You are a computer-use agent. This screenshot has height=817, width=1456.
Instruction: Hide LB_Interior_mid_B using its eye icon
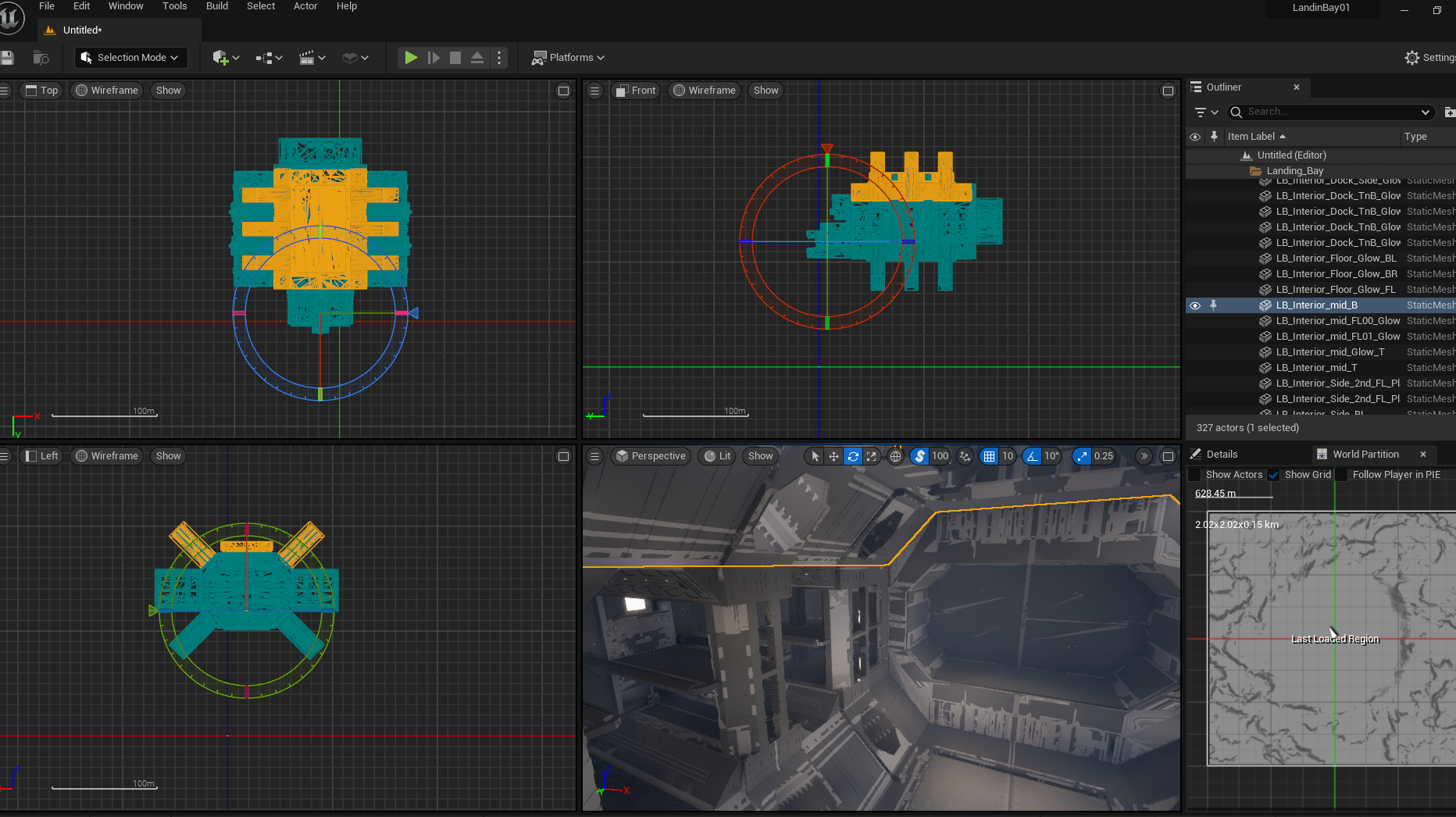tap(1195, 305)
